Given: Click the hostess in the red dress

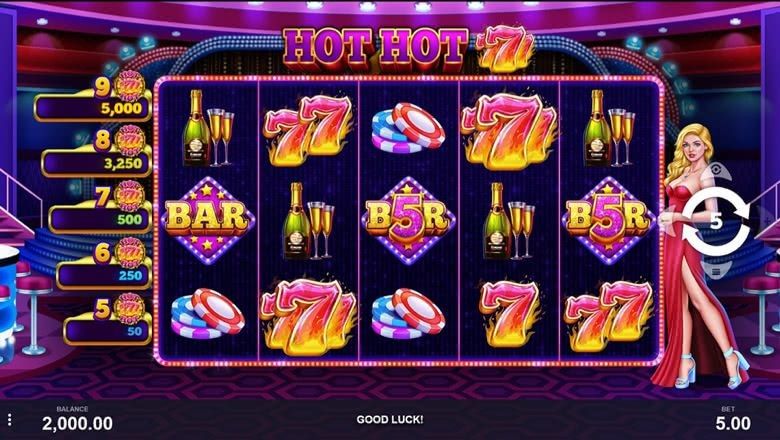Looking at the screenshot, I should coord(699,256).
